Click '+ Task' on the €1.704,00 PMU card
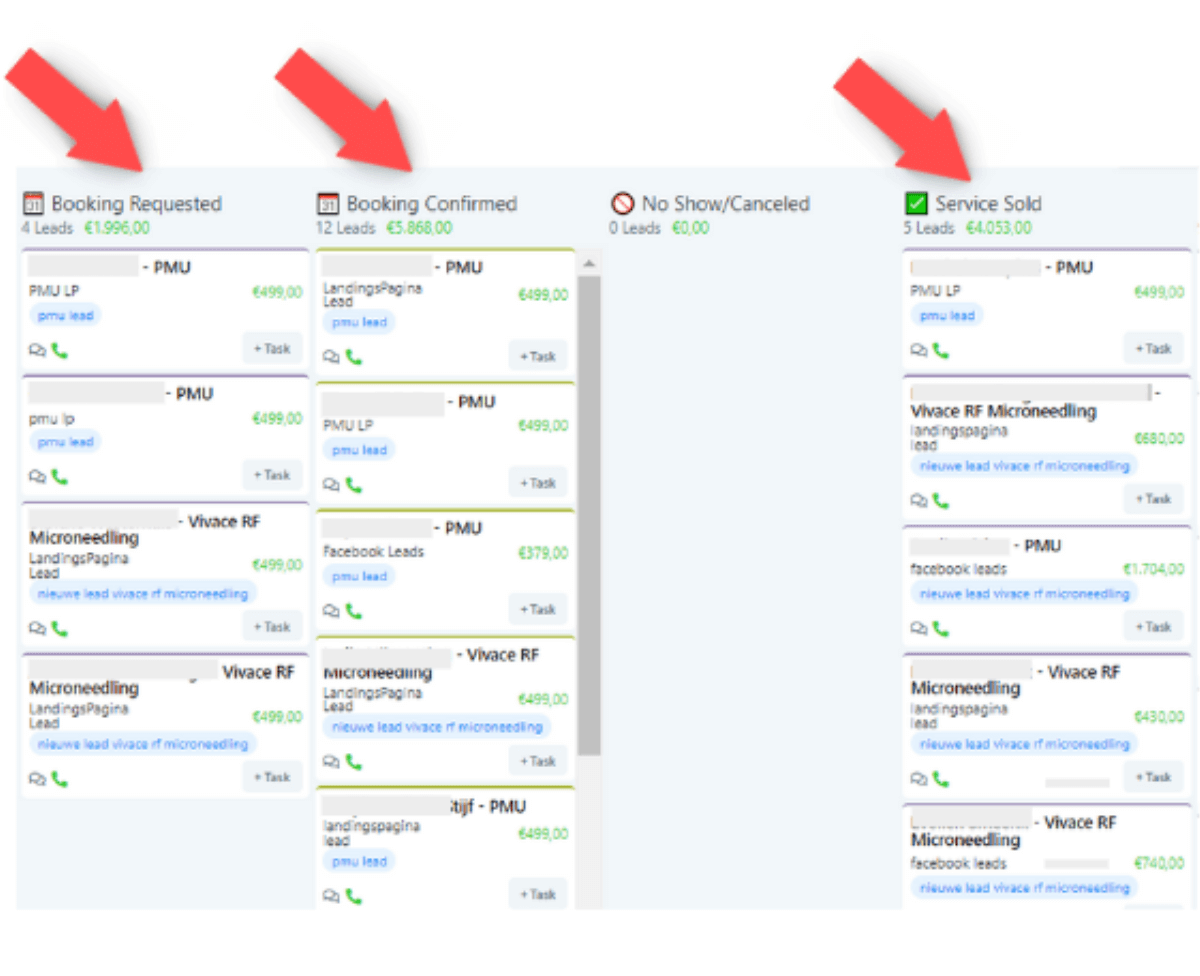 (x=1153, y=627)
